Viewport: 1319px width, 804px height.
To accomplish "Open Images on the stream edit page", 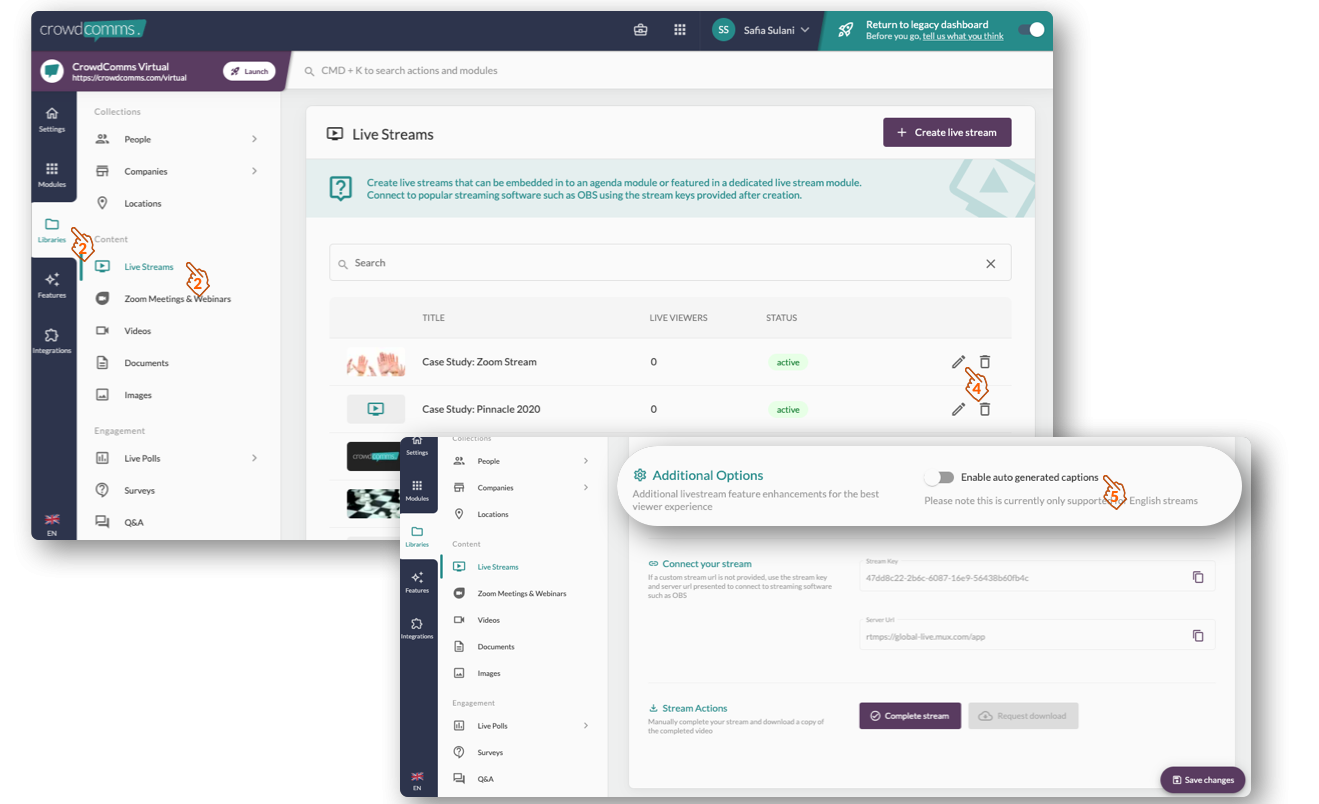I will point(489,673).
